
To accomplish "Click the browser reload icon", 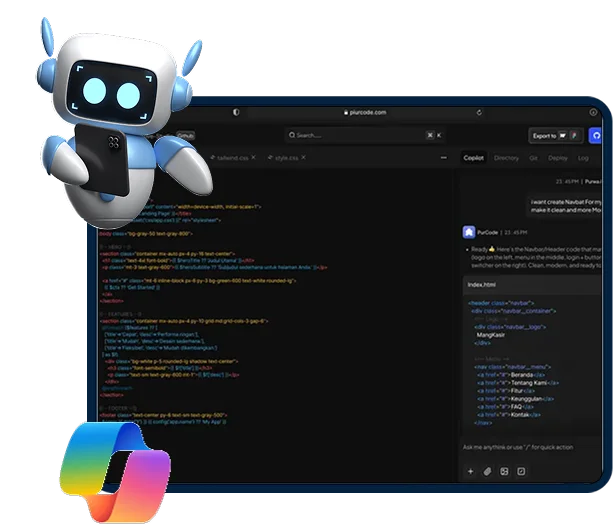I will pos(479,113).
